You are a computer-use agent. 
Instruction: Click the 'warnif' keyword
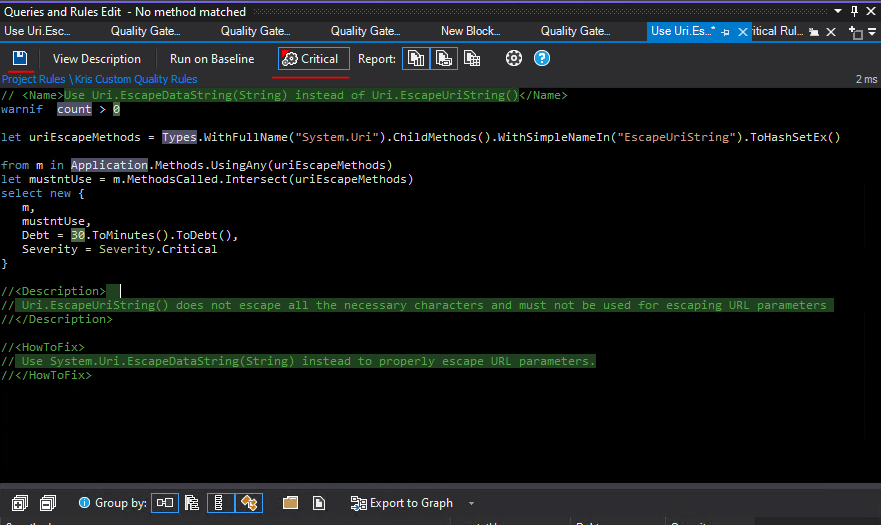tap(22, 109)
